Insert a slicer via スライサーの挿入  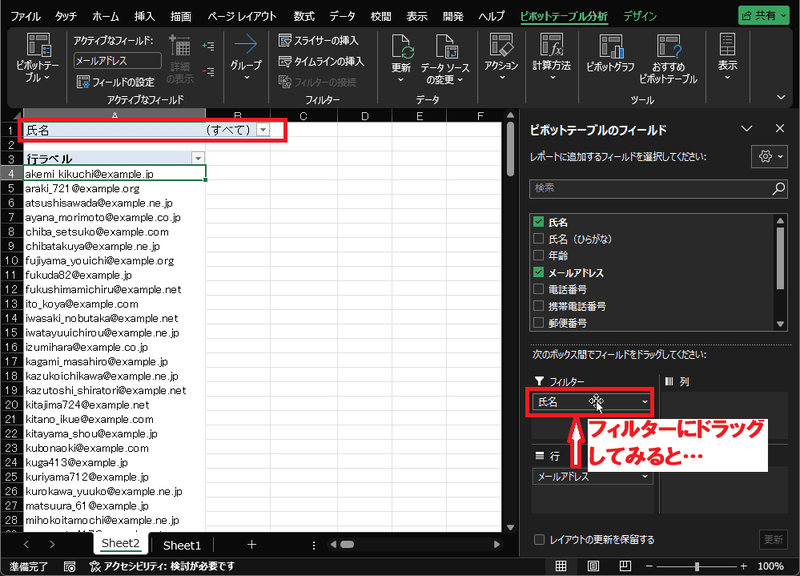(x=318, y=40)
